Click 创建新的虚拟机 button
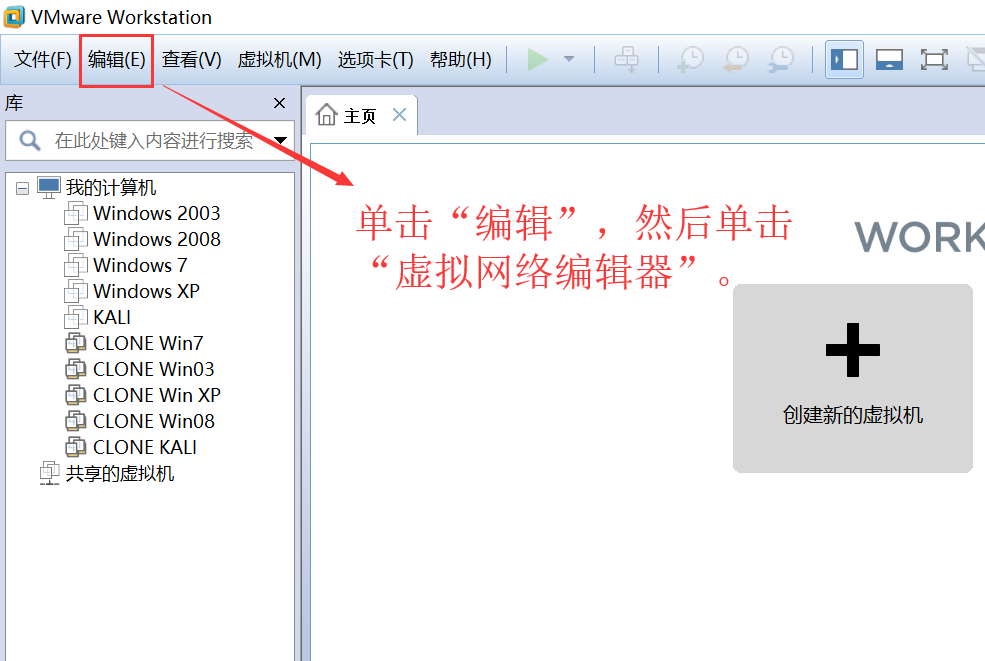Screen dimensions: 985x661 click(x=852, y=378)
